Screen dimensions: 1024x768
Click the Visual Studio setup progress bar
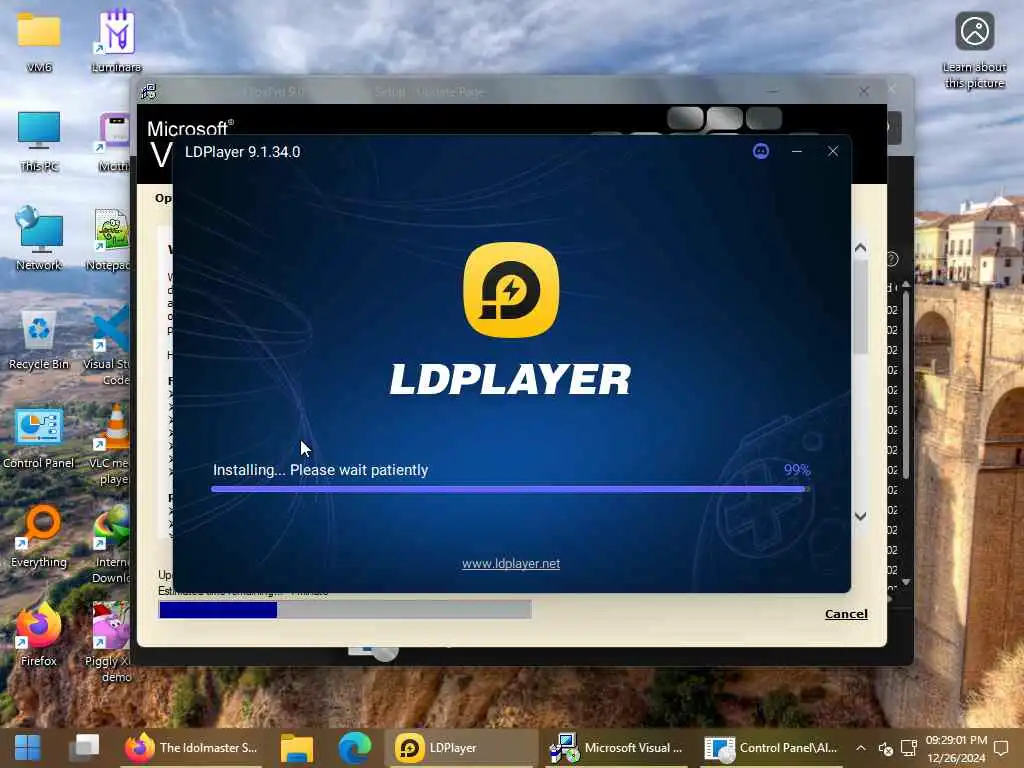point(345,610)
